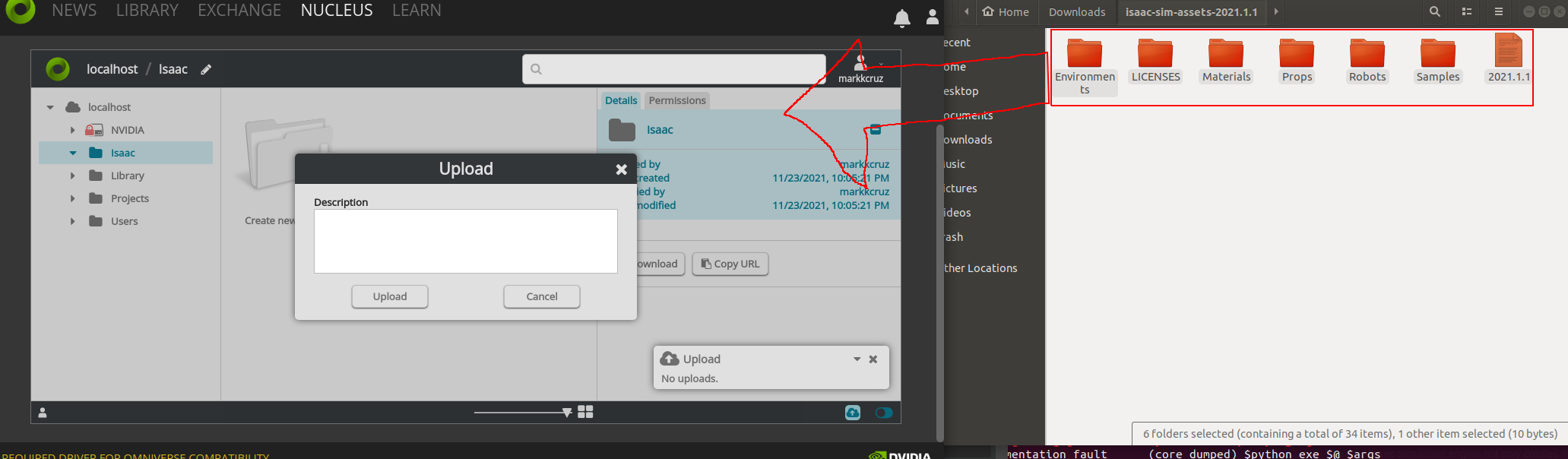Viewport: 1568px width, 459px height.
Task: Open the NEWS tab
Action: 74,11
